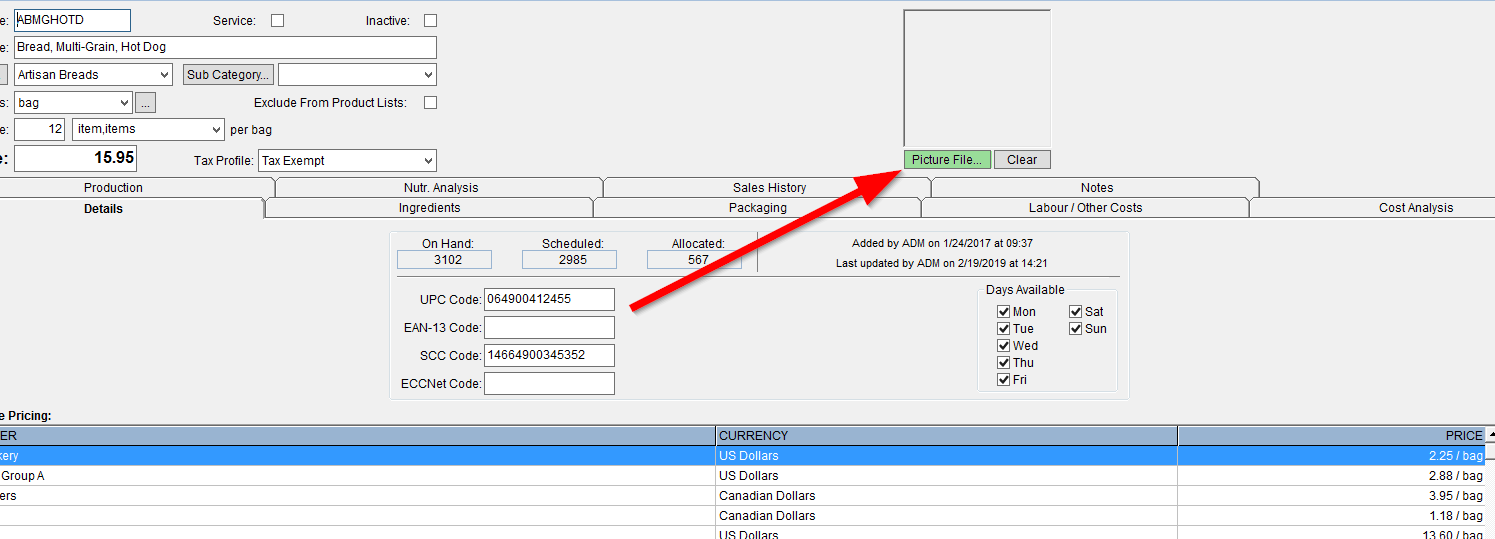The height and width of the screenshot is (539, 1495).
Task: Select the row priced 3.95 / bag
Action: tap(742, 496)
